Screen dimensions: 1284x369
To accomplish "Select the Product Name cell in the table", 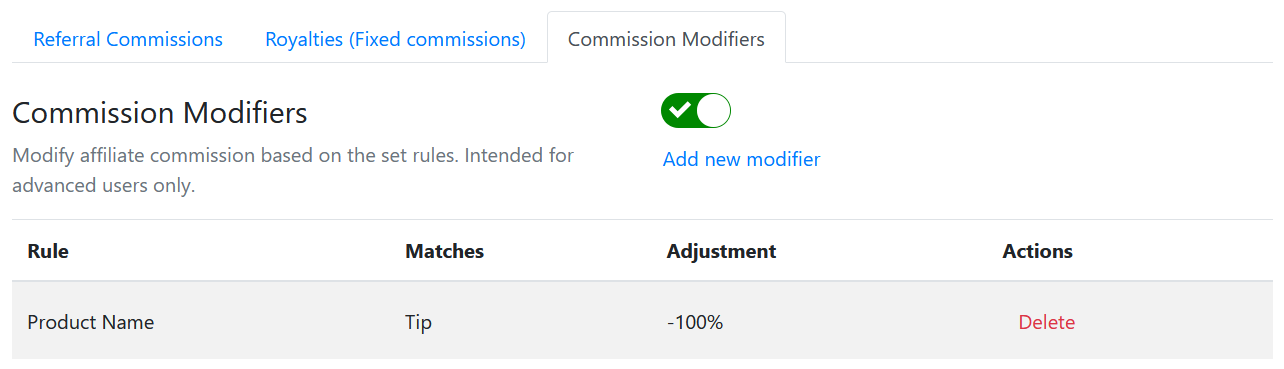I will coord(91,322).
